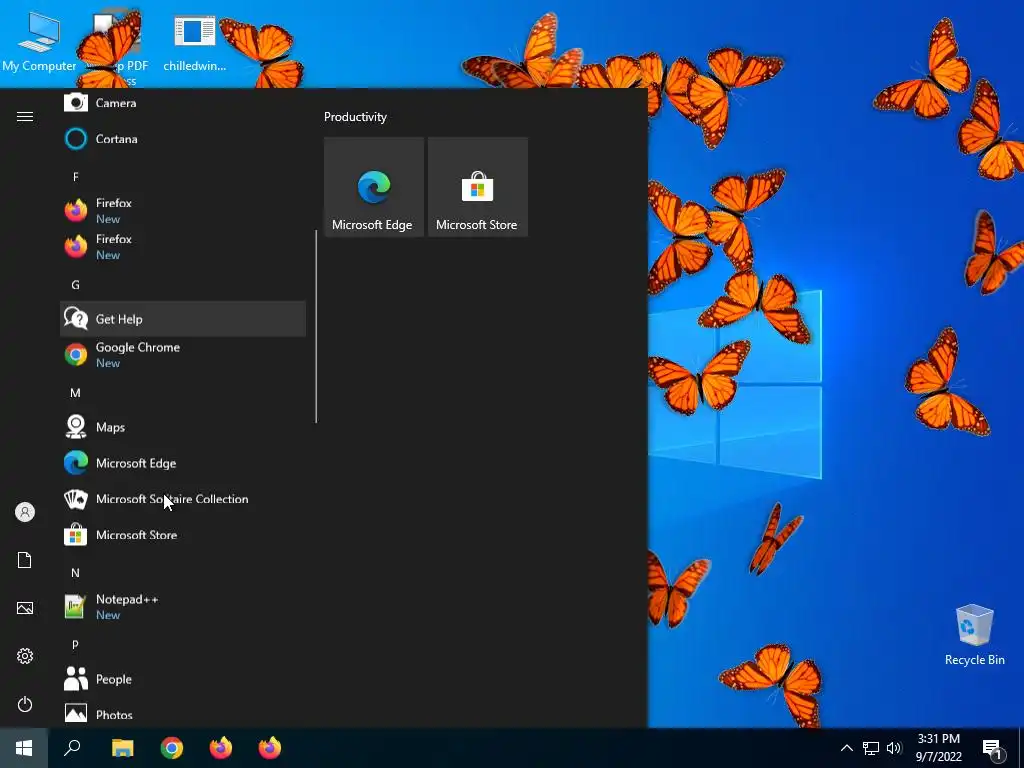Image resolution: width=1024 pixels, height=768 pixels.
Task: Open the user account icon in Start sidebar
Action: (x=25, y=512)
